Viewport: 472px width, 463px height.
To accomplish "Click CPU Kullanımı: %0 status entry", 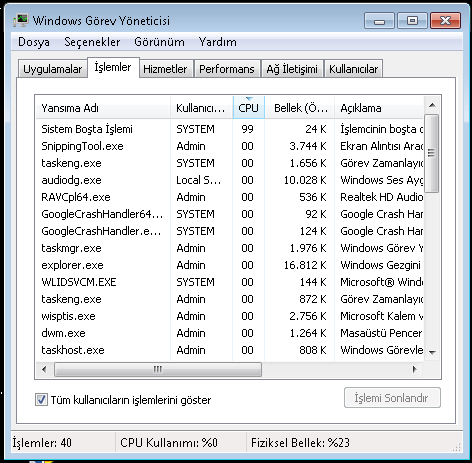I will pos(169,443).
